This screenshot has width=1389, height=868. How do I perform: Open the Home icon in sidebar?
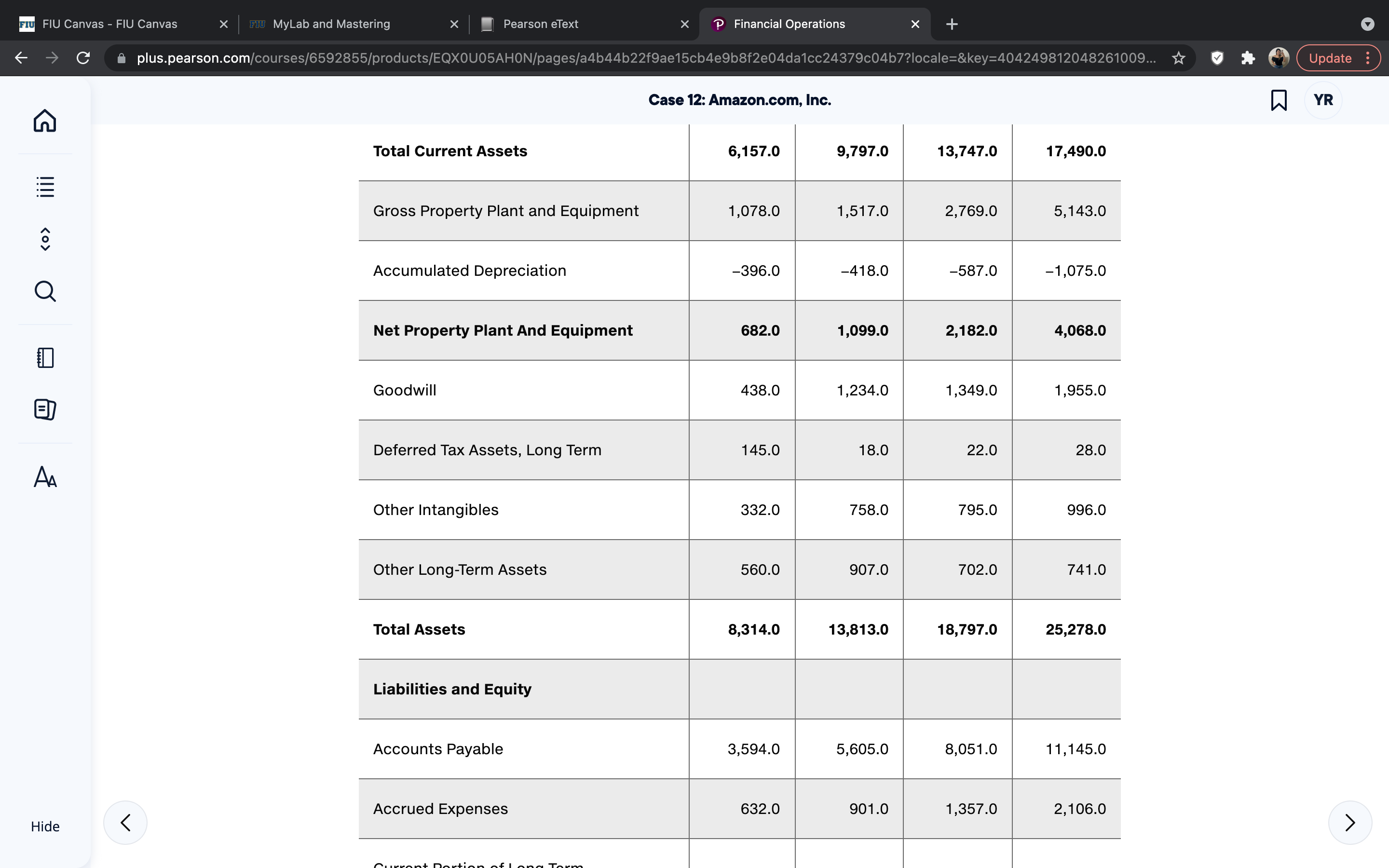(45, 121)
